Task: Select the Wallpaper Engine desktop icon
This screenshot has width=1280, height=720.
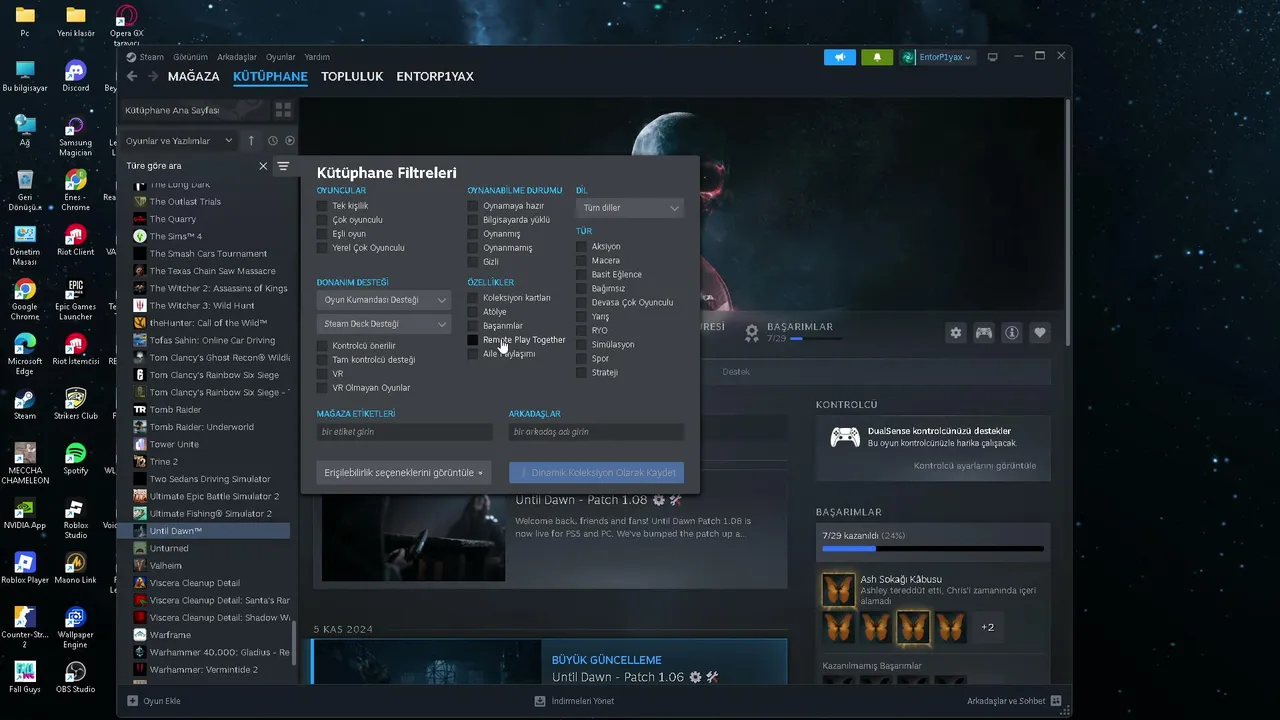Action: point(75,627)
